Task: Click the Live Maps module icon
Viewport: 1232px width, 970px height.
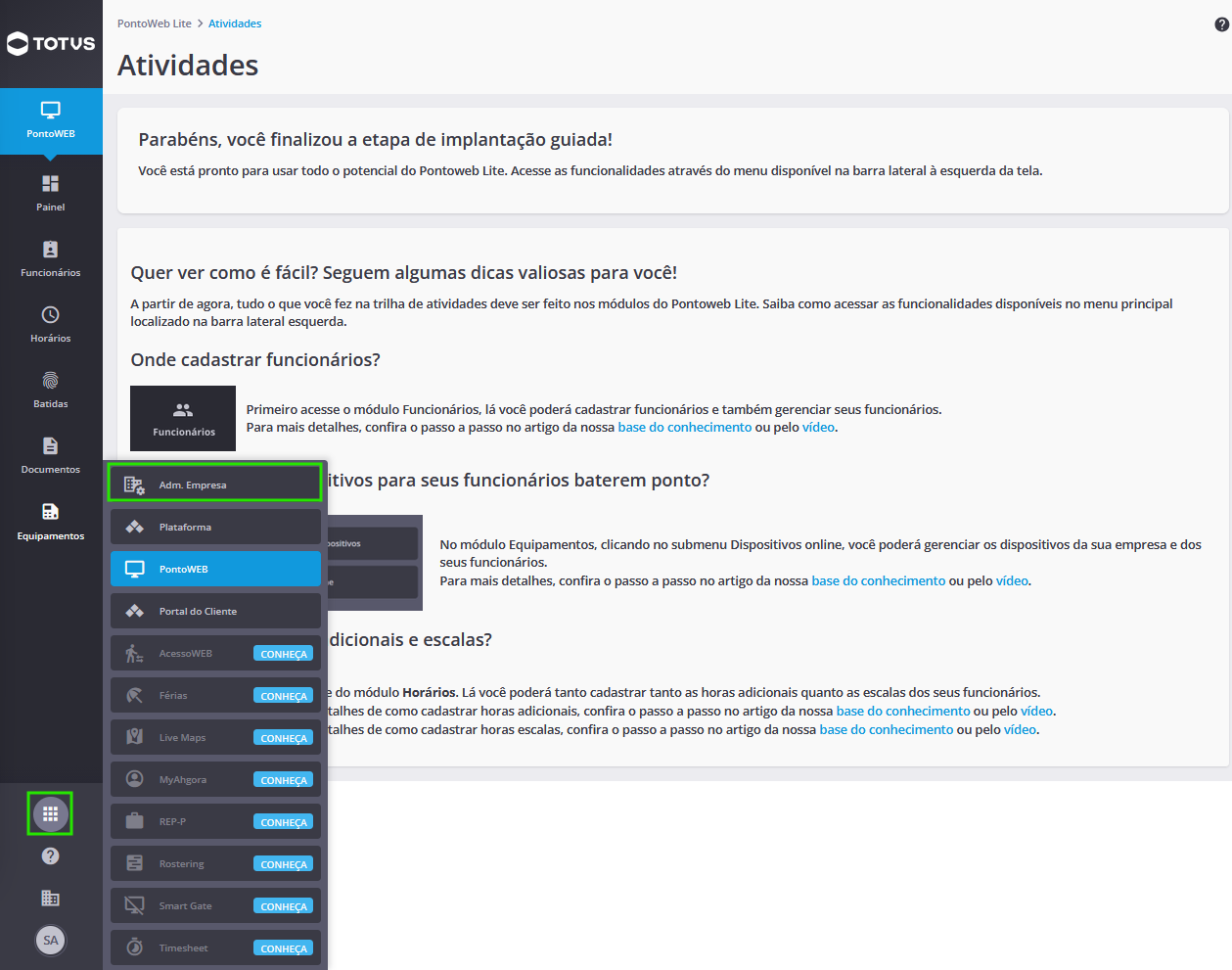Action: coord(135,737)
